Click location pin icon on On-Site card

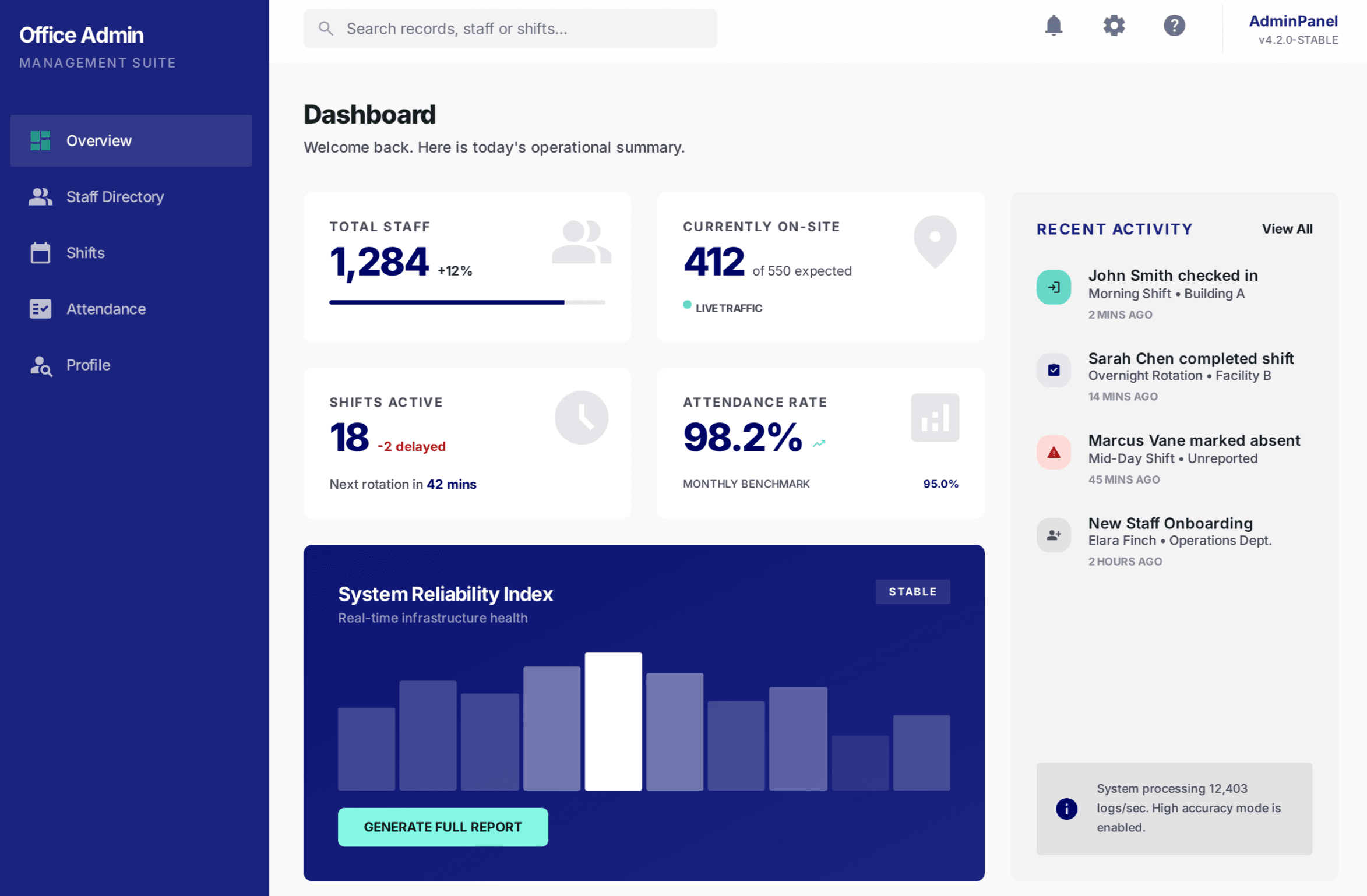coord(935,240)
